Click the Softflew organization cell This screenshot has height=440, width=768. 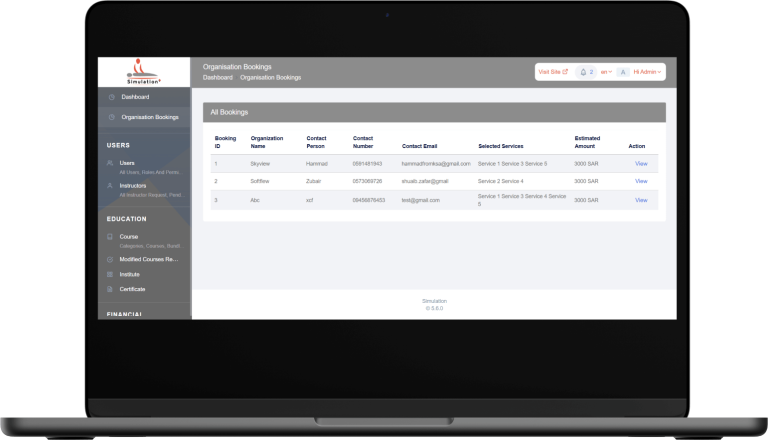click(260, 181)
